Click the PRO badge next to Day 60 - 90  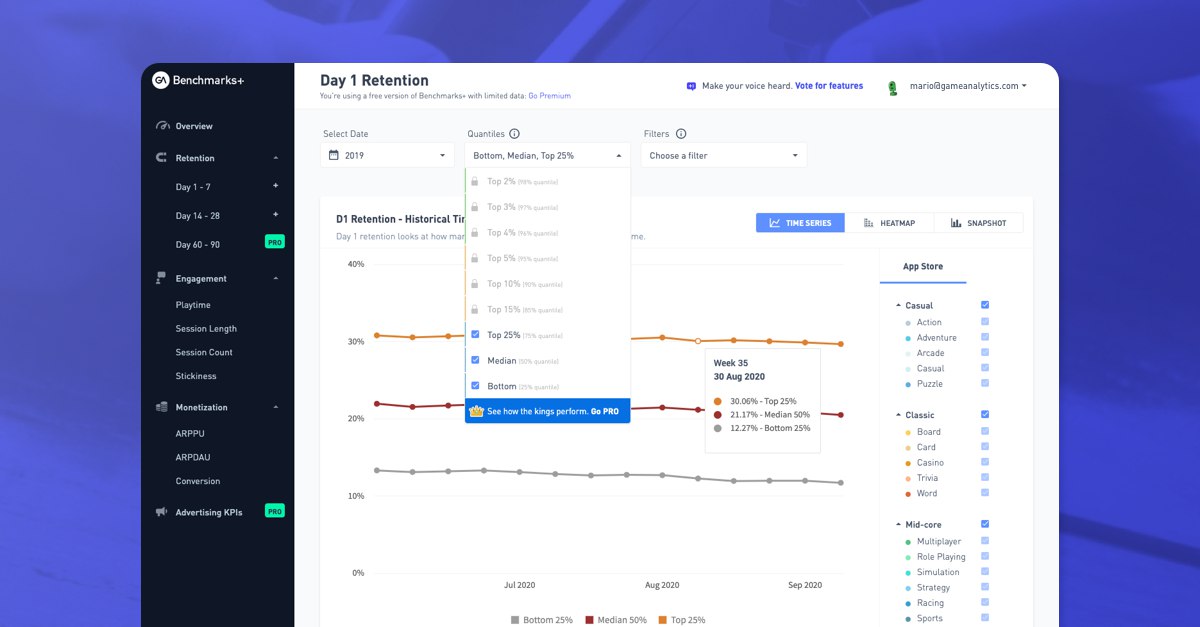coord(274,241)
